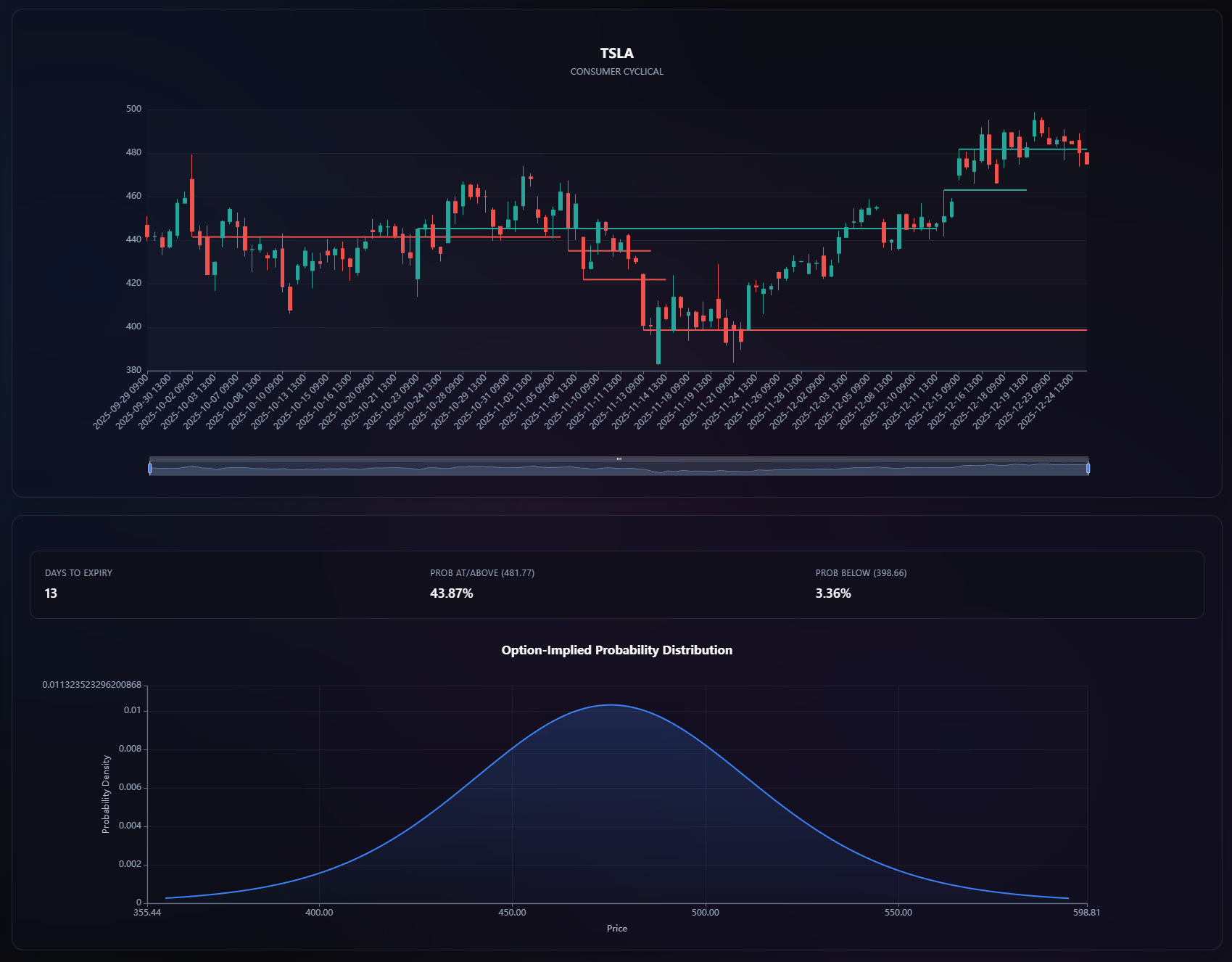Click the TSLA chart title

(616, 53)
